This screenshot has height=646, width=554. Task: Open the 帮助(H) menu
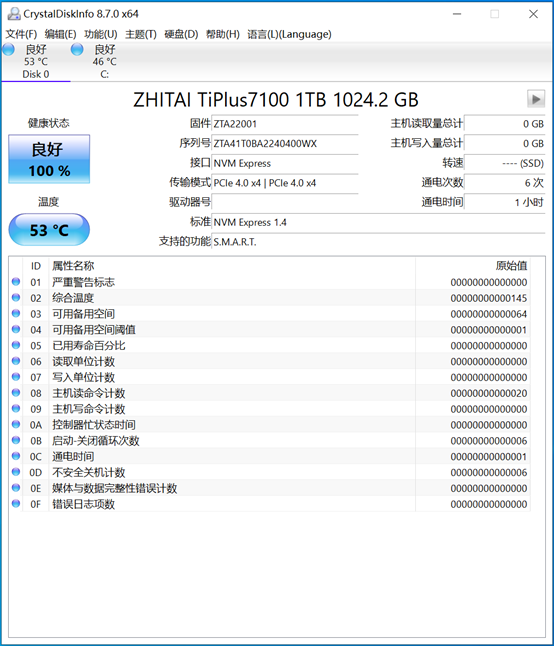(x=223, y=34)
